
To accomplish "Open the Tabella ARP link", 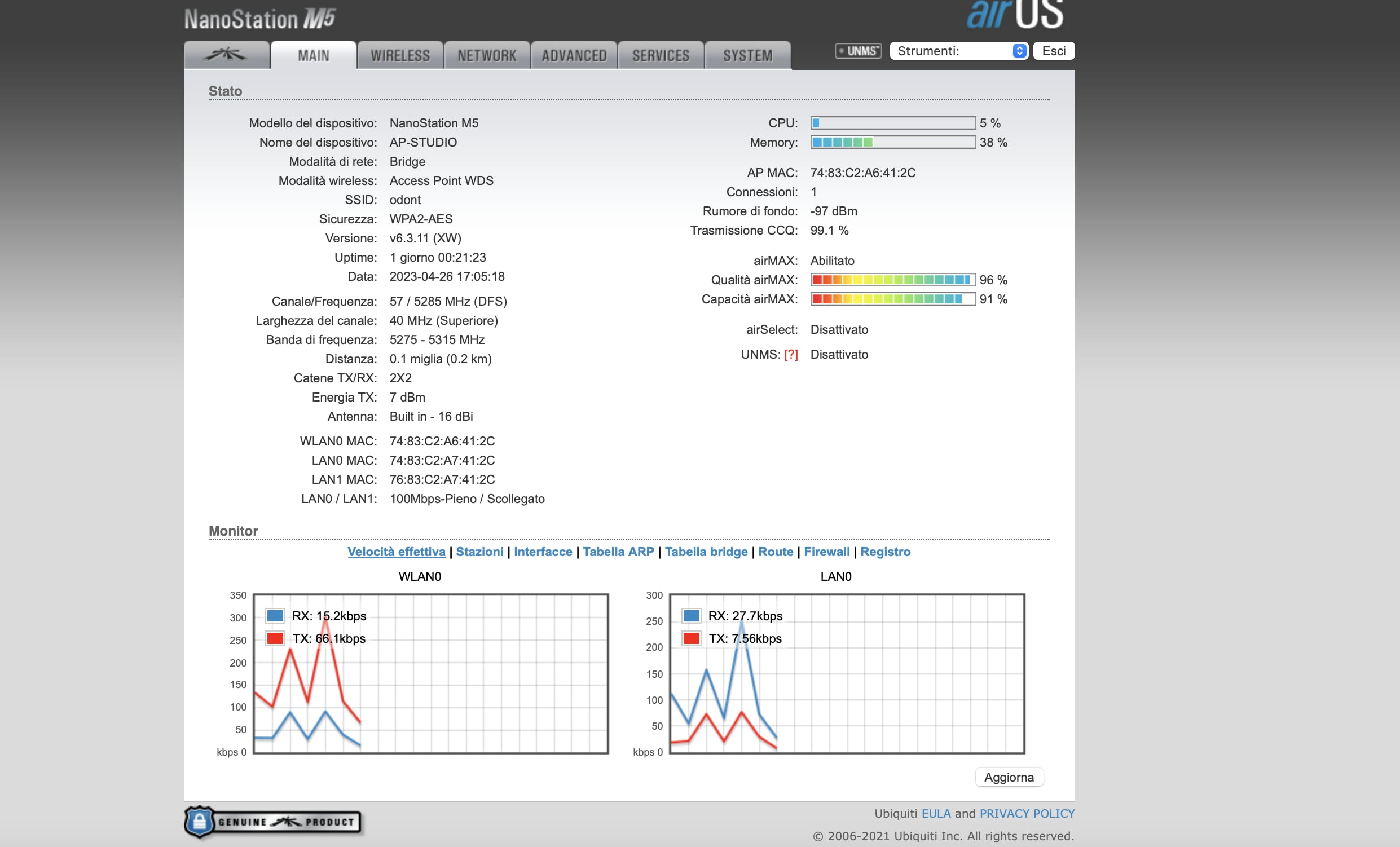I will pyautogui.click(x=618, y=552).
